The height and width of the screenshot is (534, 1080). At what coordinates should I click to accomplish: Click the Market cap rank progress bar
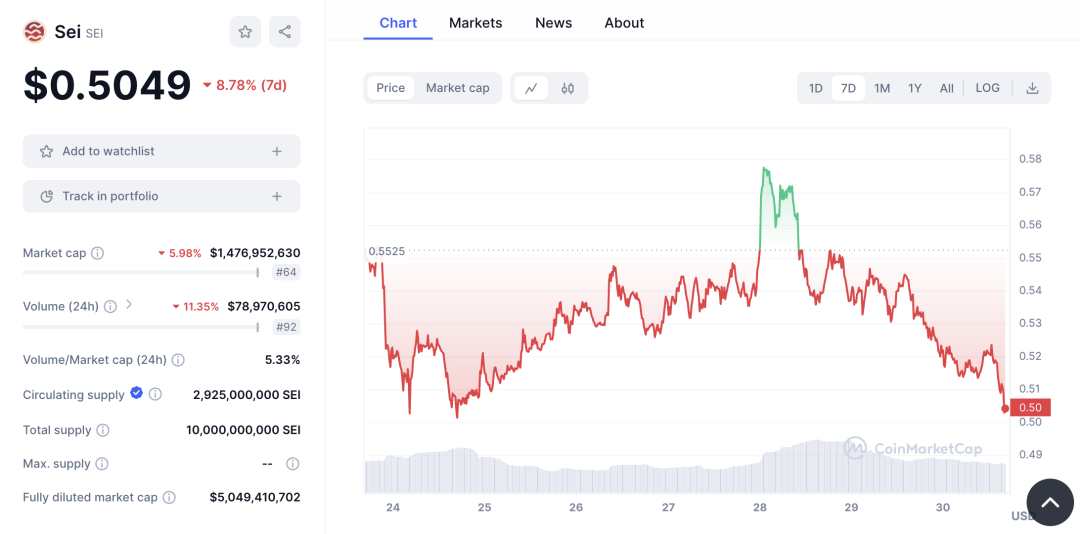140,272
